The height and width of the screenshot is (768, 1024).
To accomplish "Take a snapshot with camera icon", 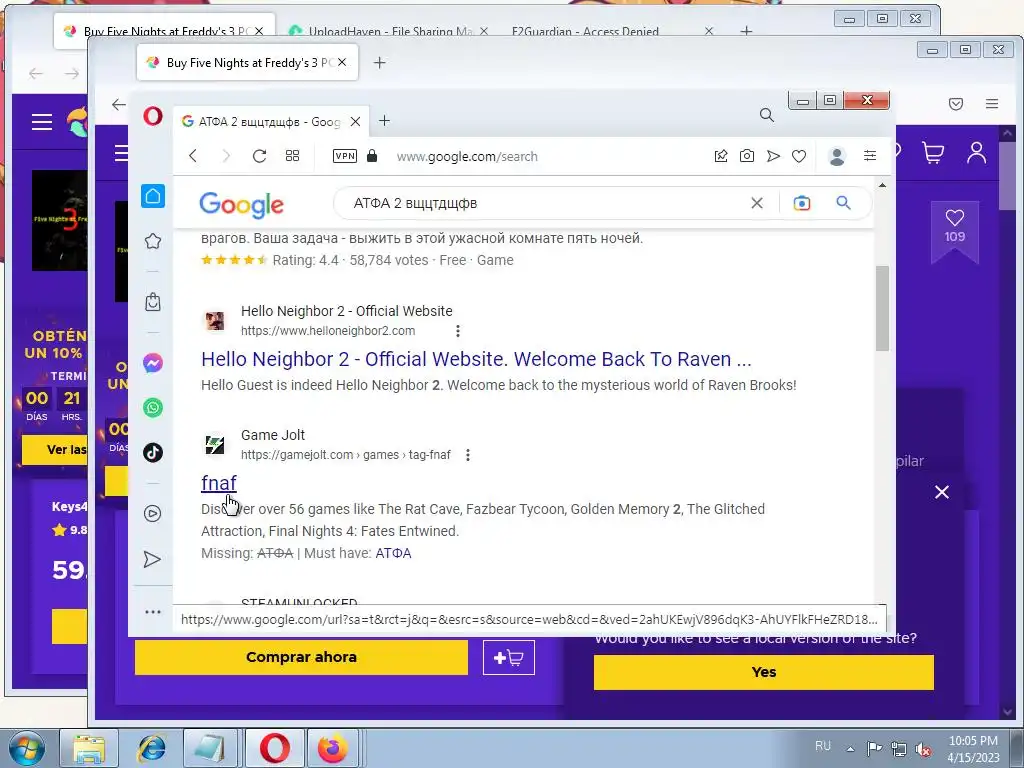I will tap(746, 156).
